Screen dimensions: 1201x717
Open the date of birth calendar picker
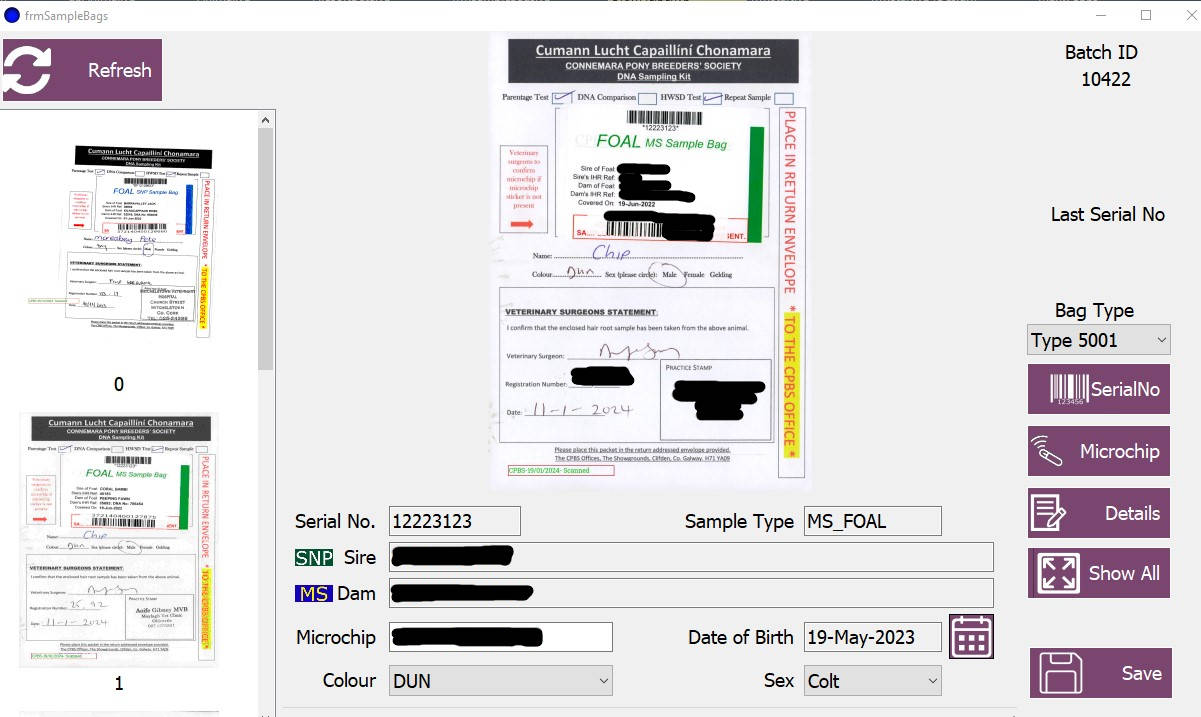click(972, 637)
